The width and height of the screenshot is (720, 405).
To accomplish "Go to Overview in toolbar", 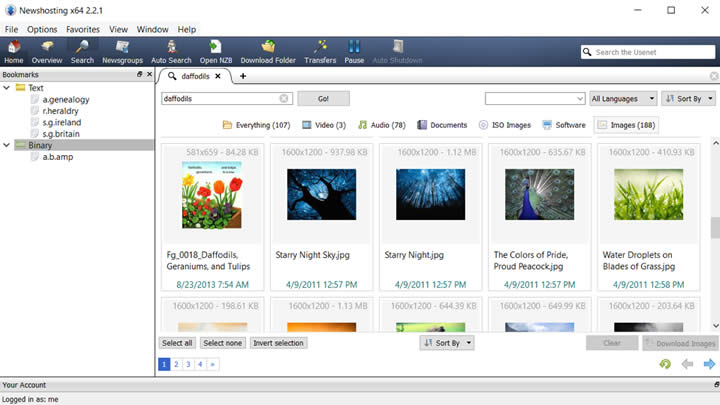I will pyautogui.click(x=46, y=51).
